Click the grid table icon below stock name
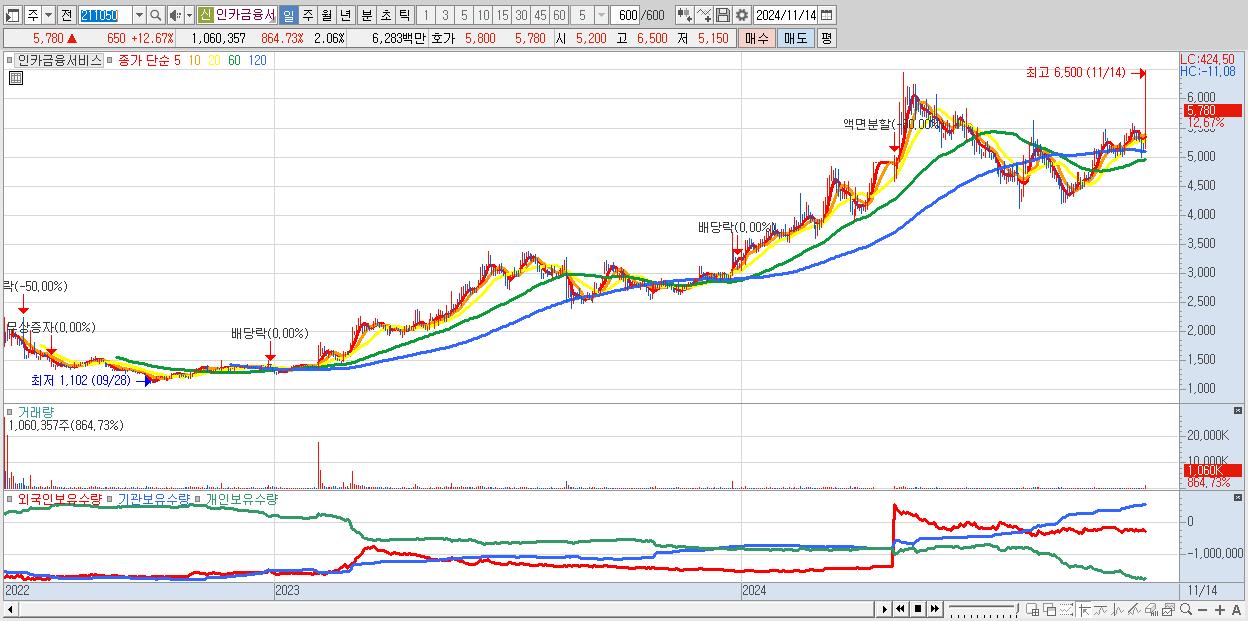 pyautogui.click(x=15, y=78)
